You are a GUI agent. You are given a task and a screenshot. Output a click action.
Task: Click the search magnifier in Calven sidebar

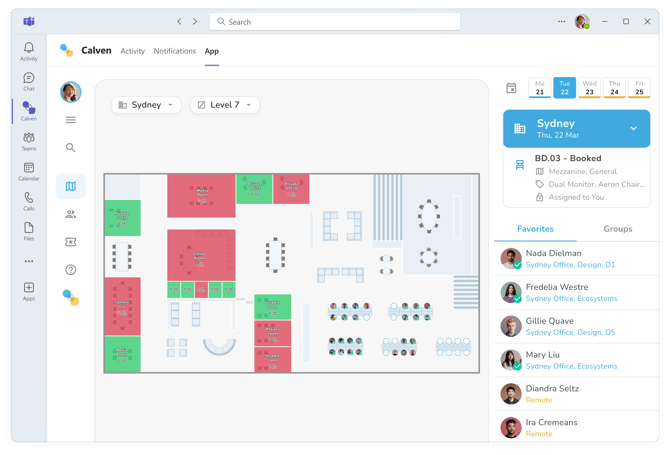pyautogui.click(x=70, y=148)
